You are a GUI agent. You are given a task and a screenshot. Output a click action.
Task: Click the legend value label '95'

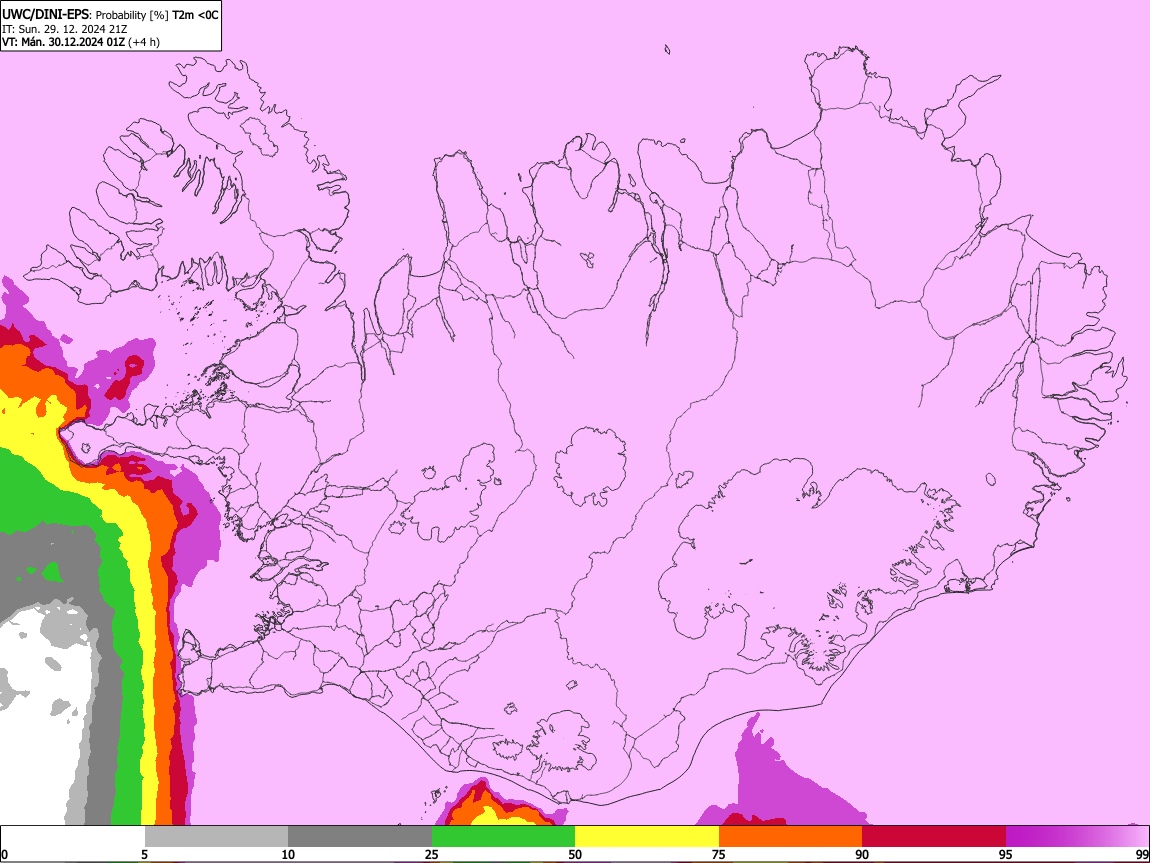1006,855
